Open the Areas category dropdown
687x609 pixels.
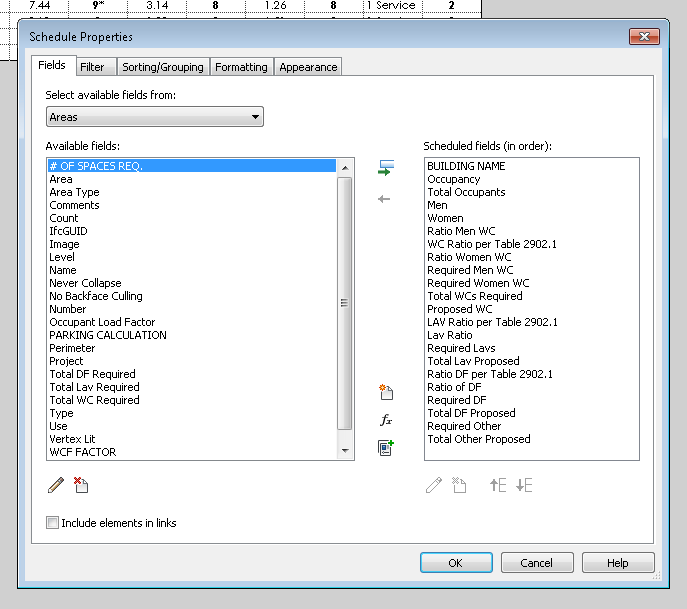155,117
